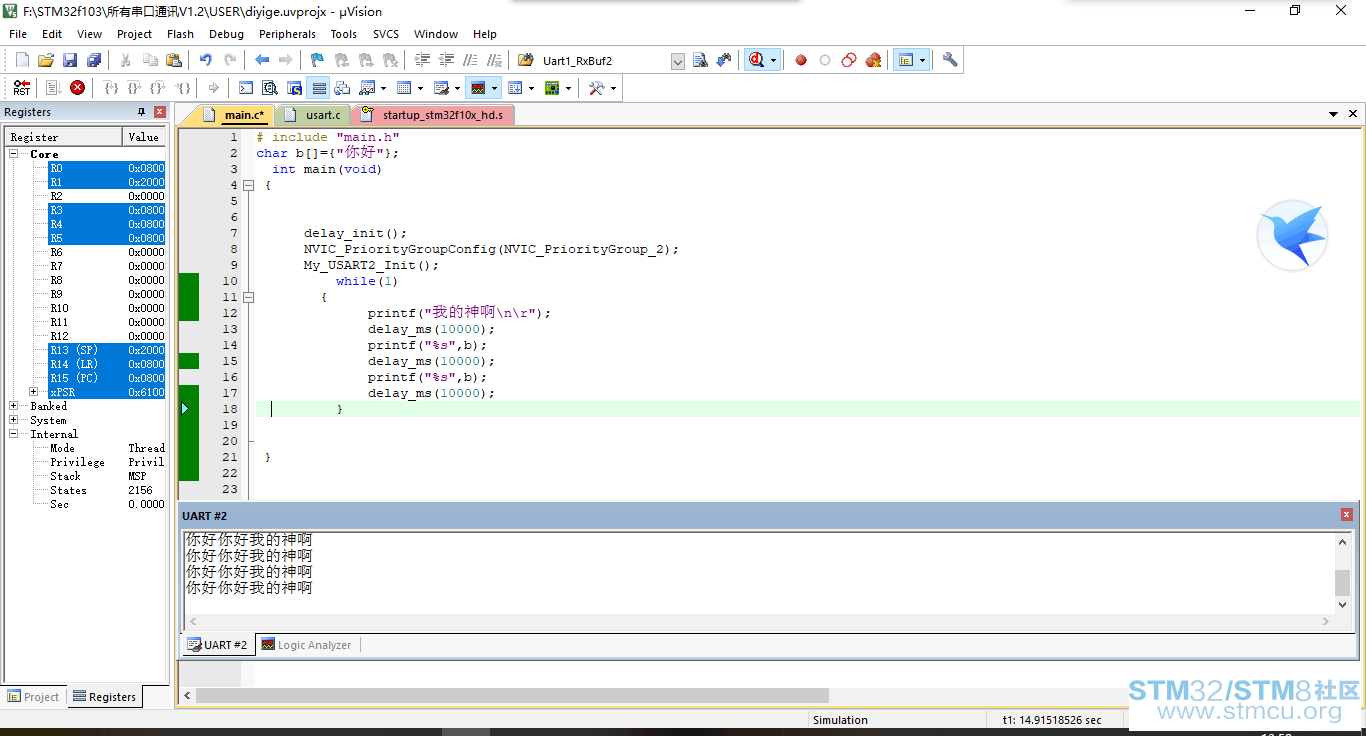Open the Toolbox dropdown arrow
Screen dimensions: 1366x736
613,88
